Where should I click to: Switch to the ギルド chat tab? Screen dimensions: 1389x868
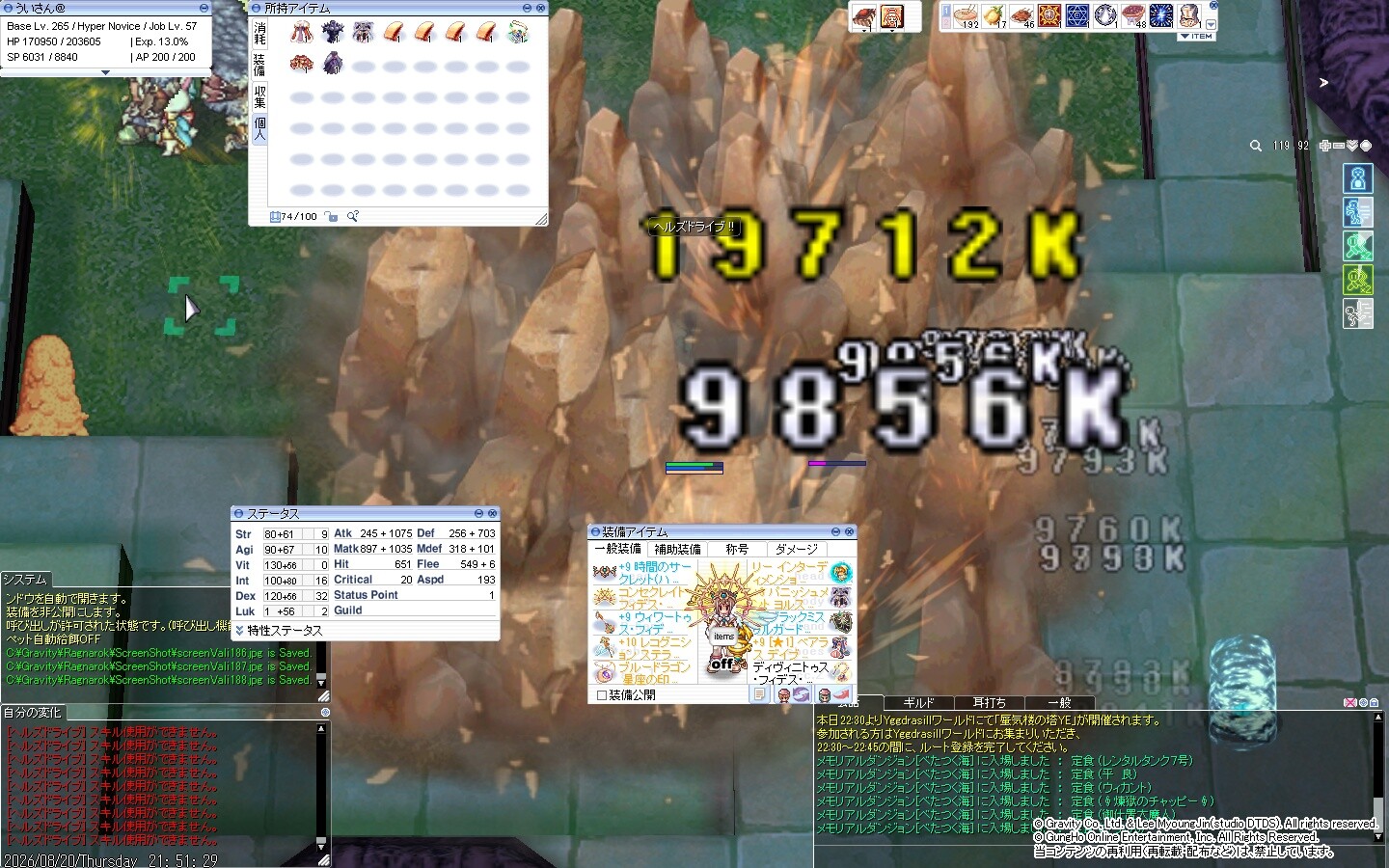918,703
